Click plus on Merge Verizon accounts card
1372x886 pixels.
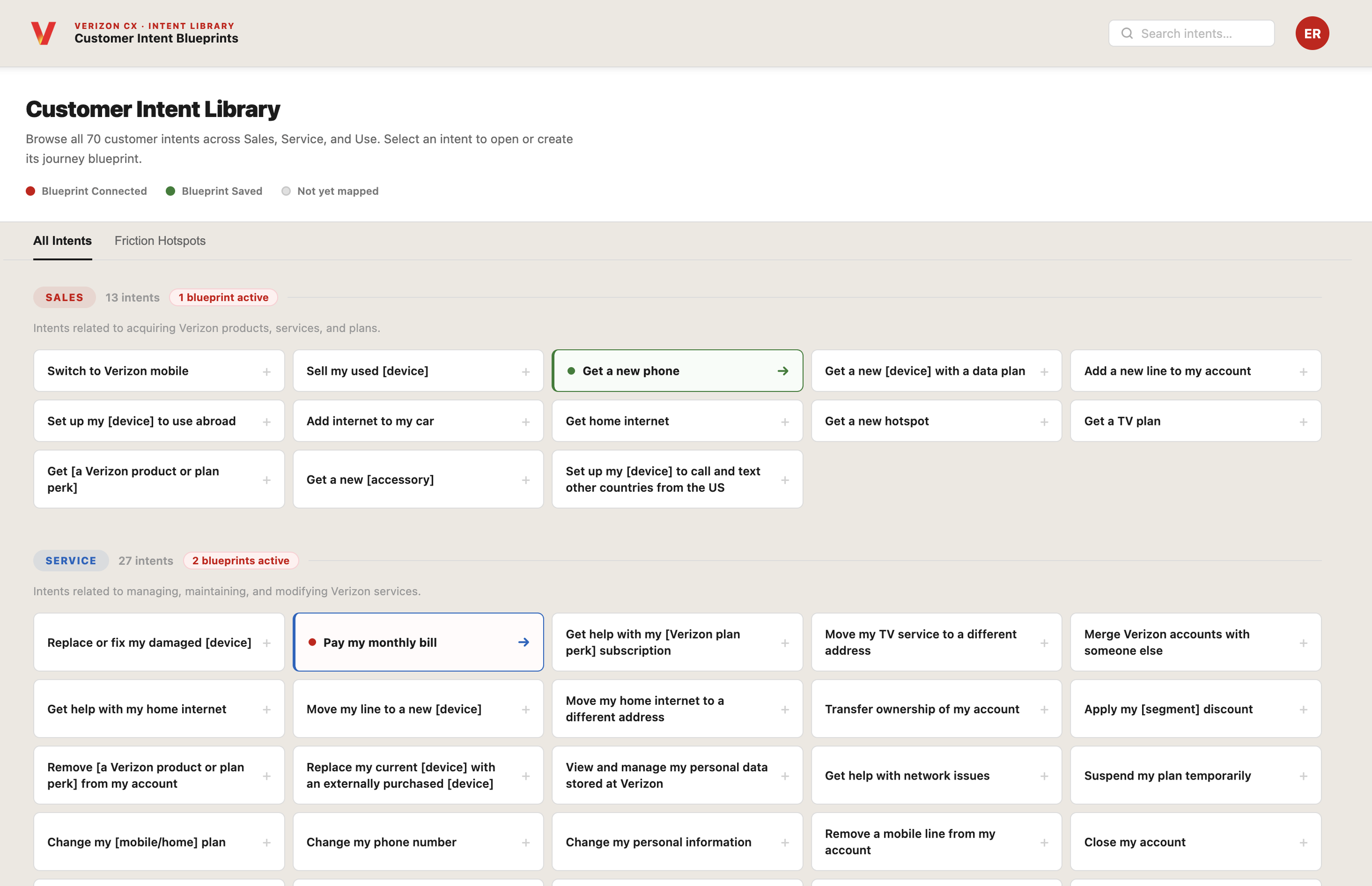tap(1303, 643)
